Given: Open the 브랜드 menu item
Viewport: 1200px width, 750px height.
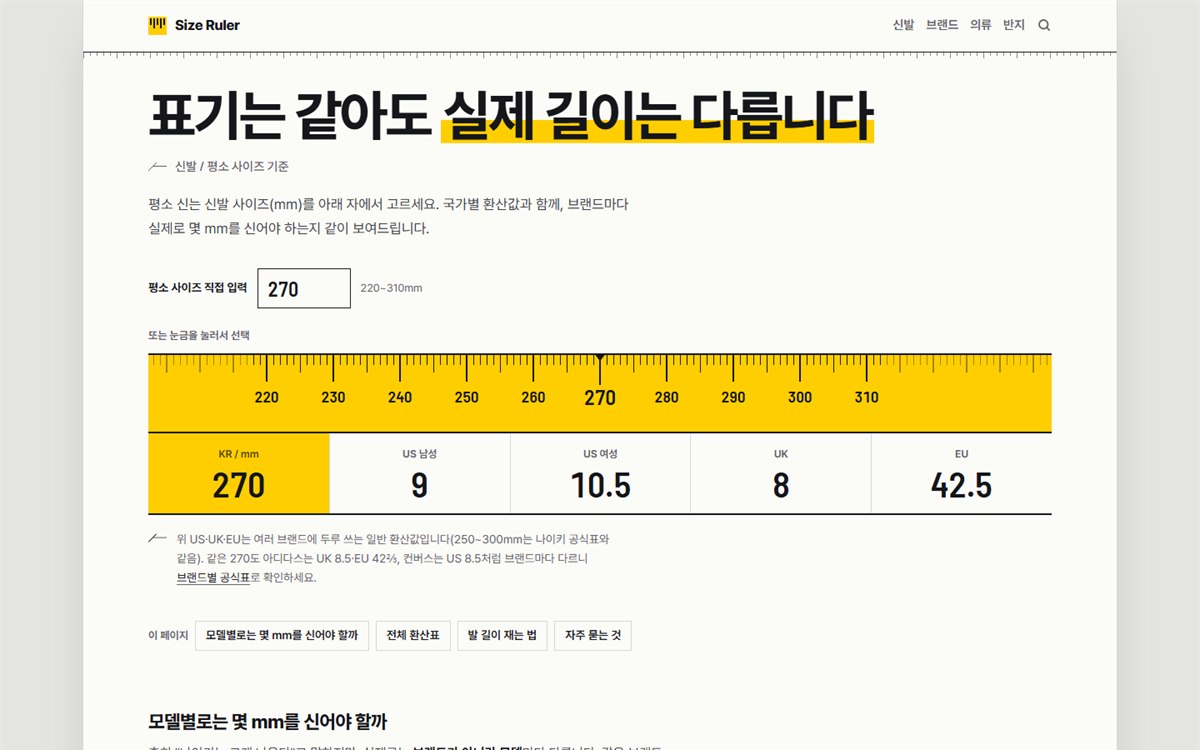Looking at the screenshot, I should 942,25.
